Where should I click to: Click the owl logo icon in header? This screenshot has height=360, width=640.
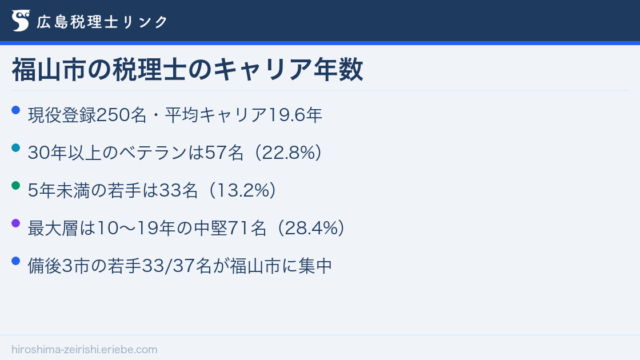tap(20, 20)
